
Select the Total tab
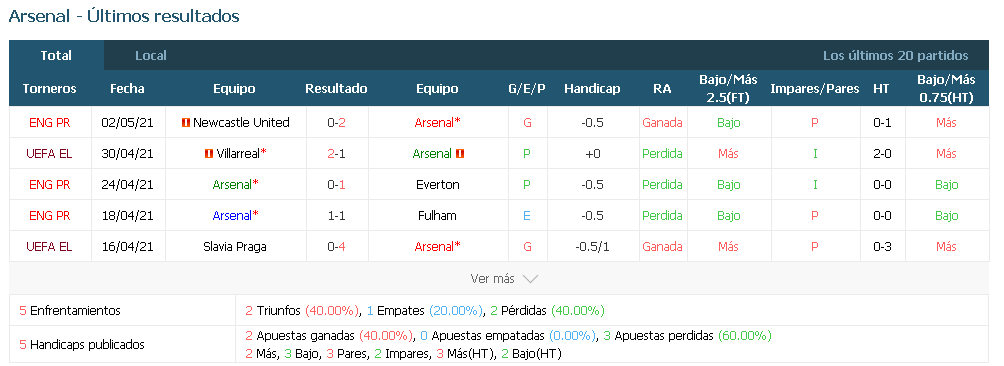click(x=56, y=56)
